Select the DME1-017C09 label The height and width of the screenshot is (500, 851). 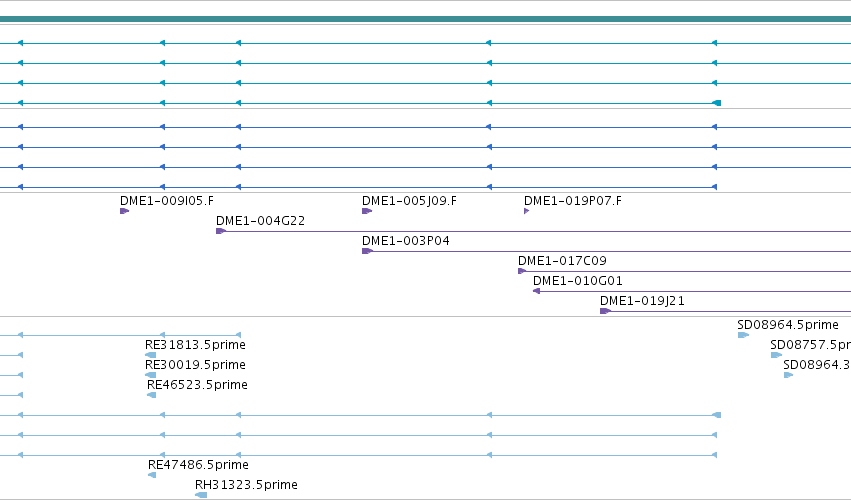point(562,261)
